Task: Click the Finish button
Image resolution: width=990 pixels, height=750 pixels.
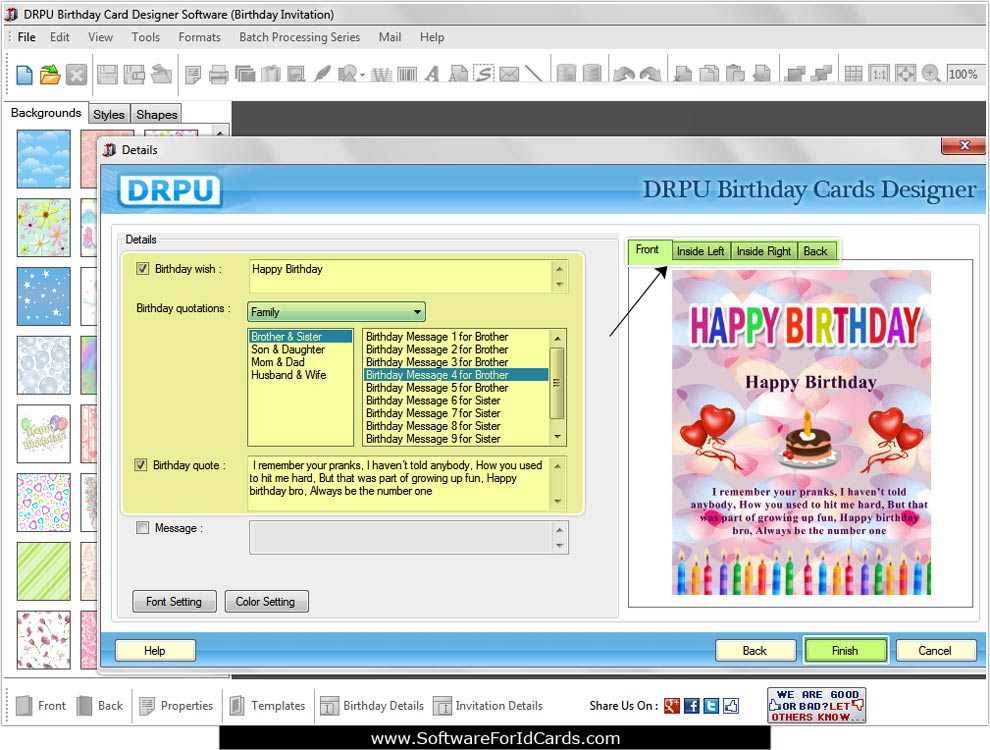Action: 845,651
